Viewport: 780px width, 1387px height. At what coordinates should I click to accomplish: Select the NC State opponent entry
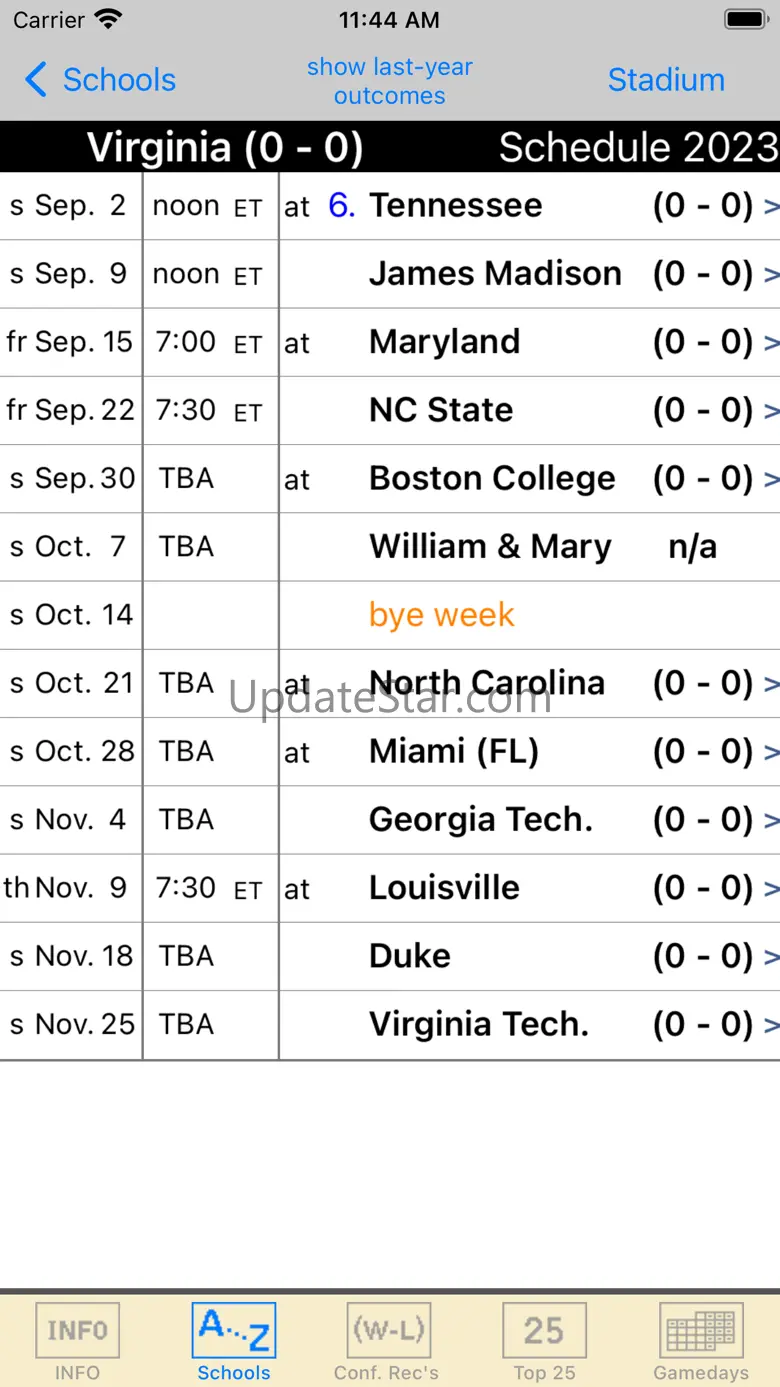(x=441, y=410)
